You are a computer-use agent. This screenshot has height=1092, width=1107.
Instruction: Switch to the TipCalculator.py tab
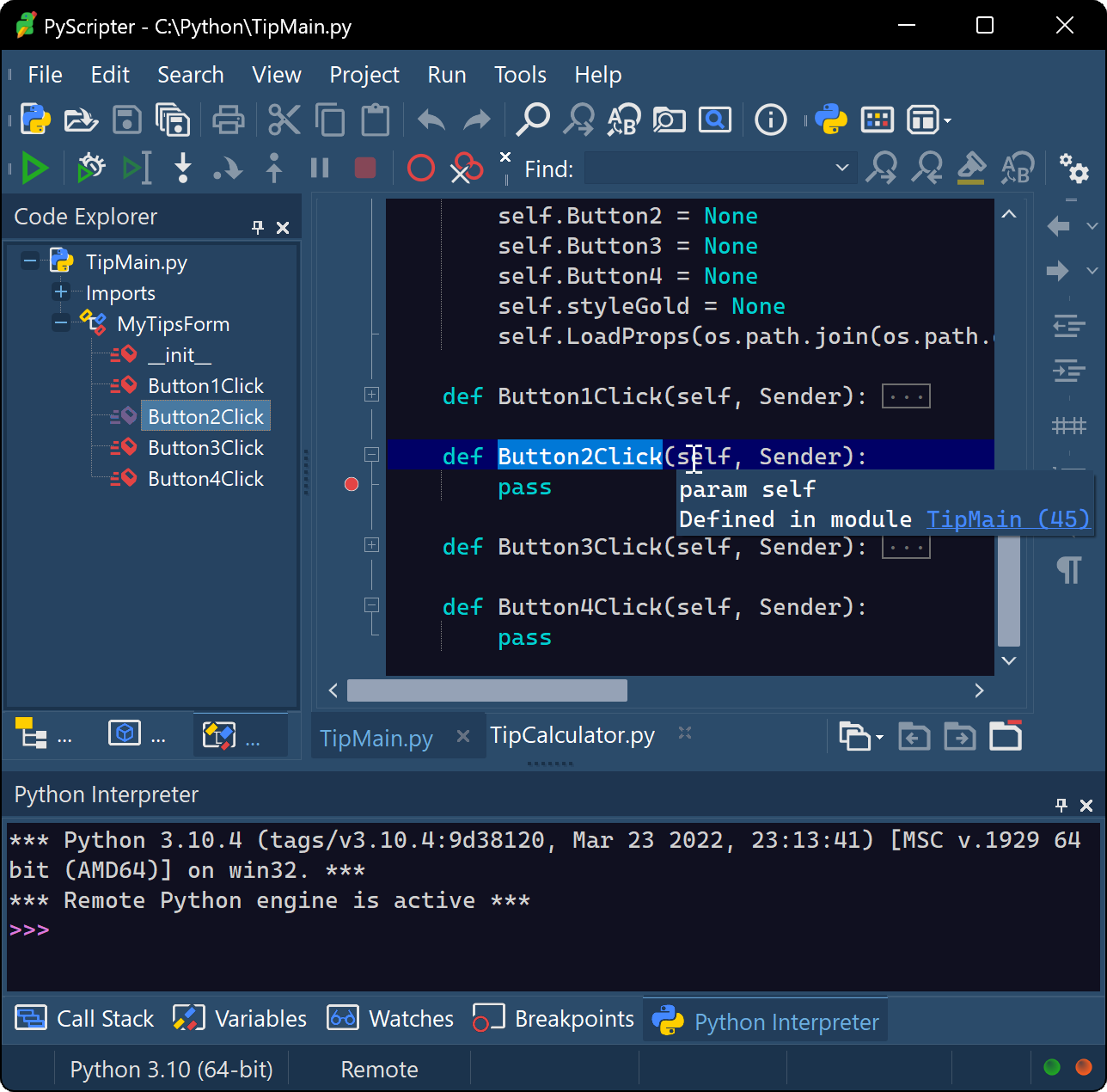pyautogui.click(x=572, y=736)
